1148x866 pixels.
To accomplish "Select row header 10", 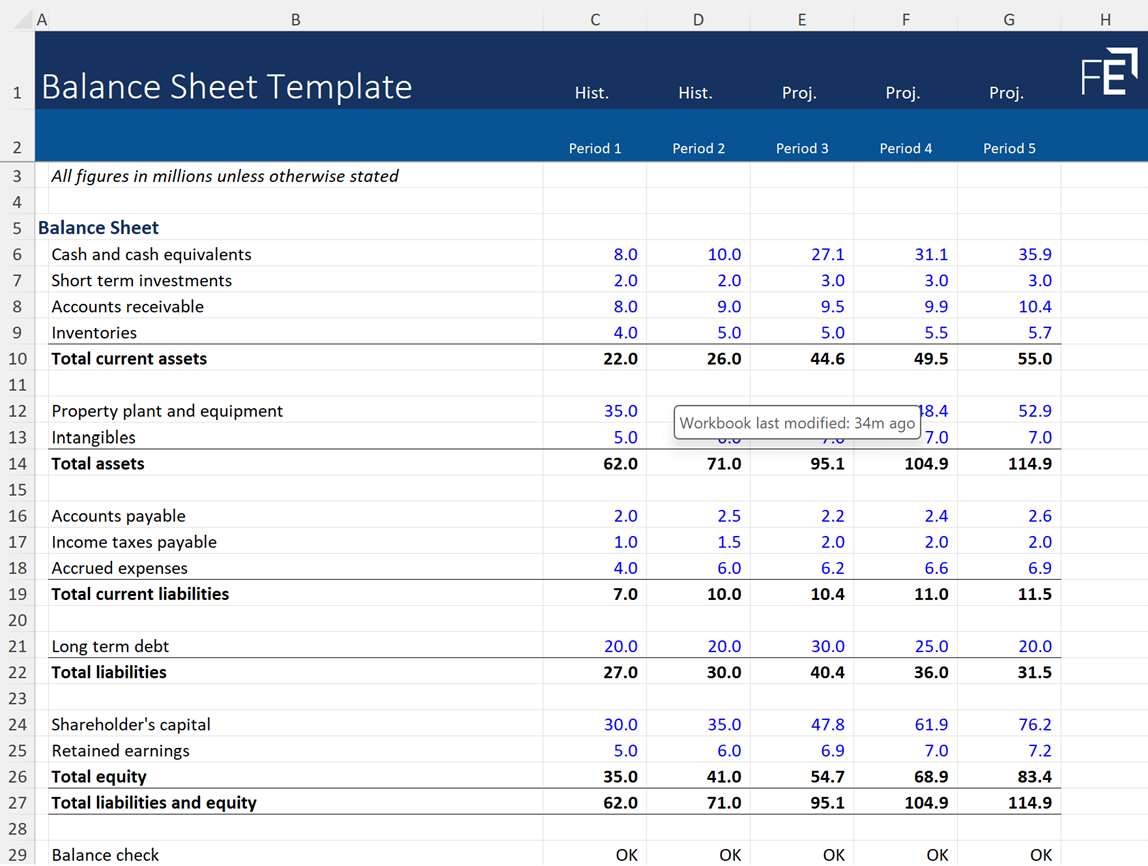I will 17,358.
